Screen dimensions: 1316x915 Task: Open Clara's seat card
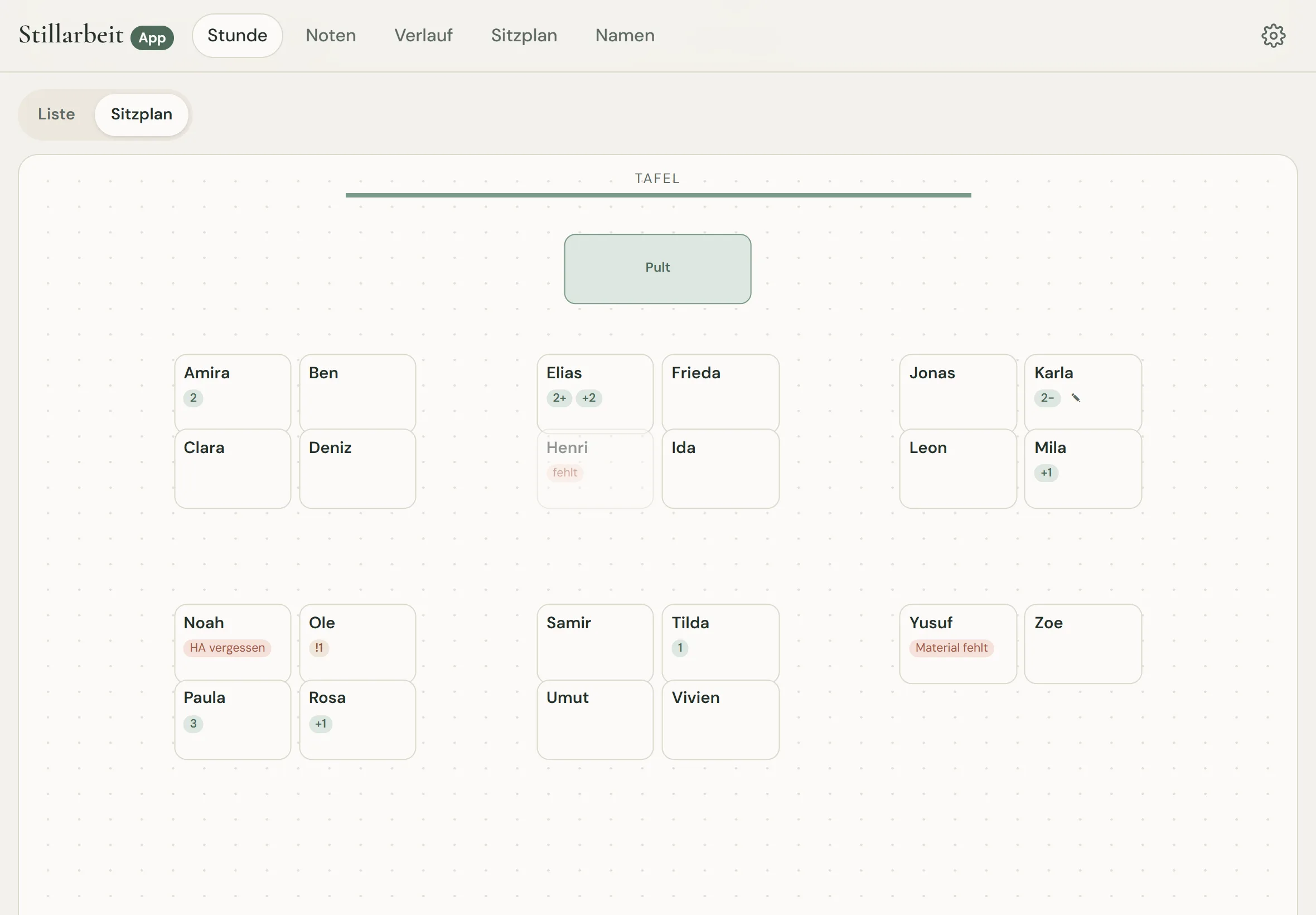(x=233, y=469)
